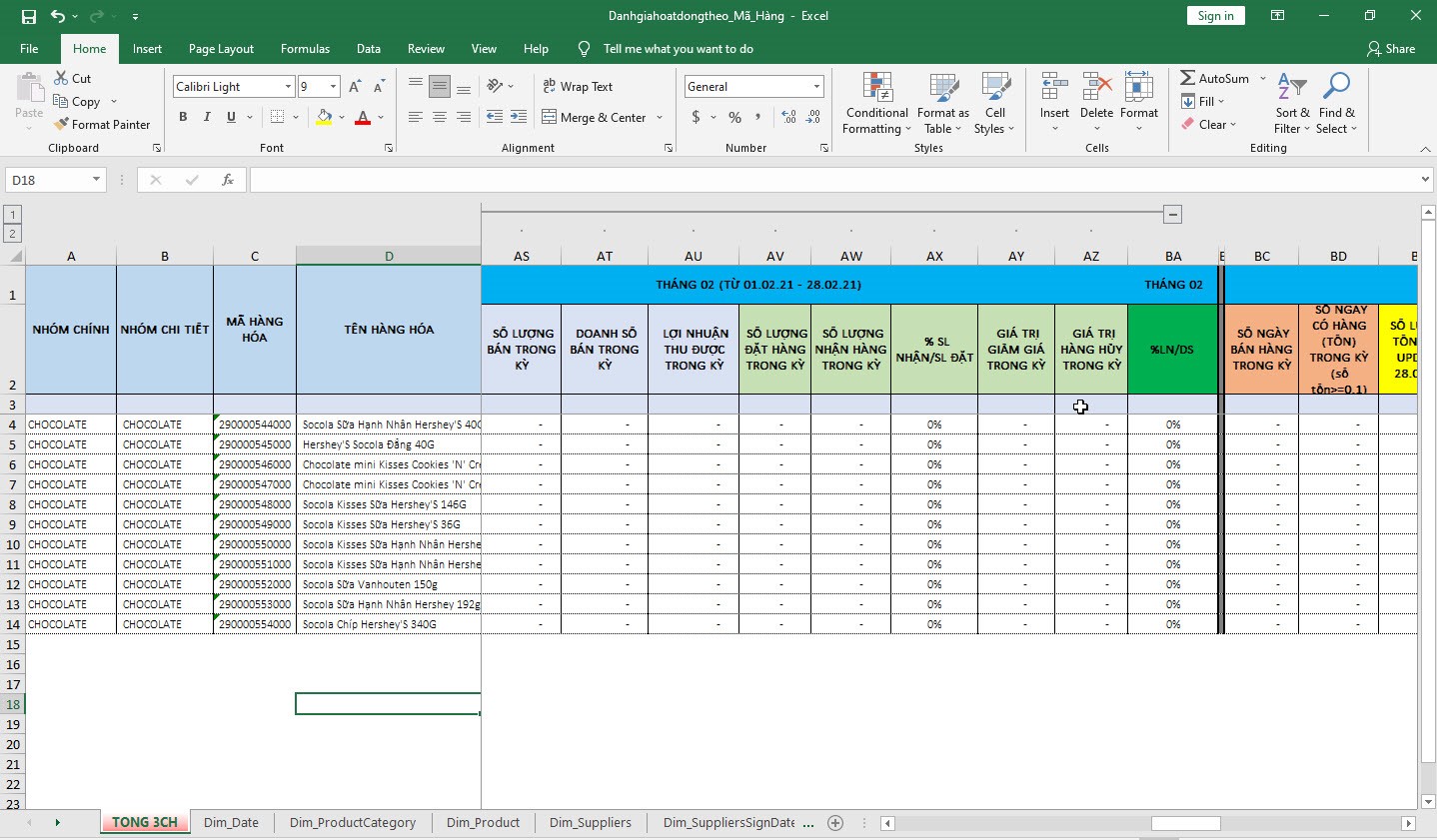Click the Insert cells icon
1437x840 pixels.
click(1054, 88)
